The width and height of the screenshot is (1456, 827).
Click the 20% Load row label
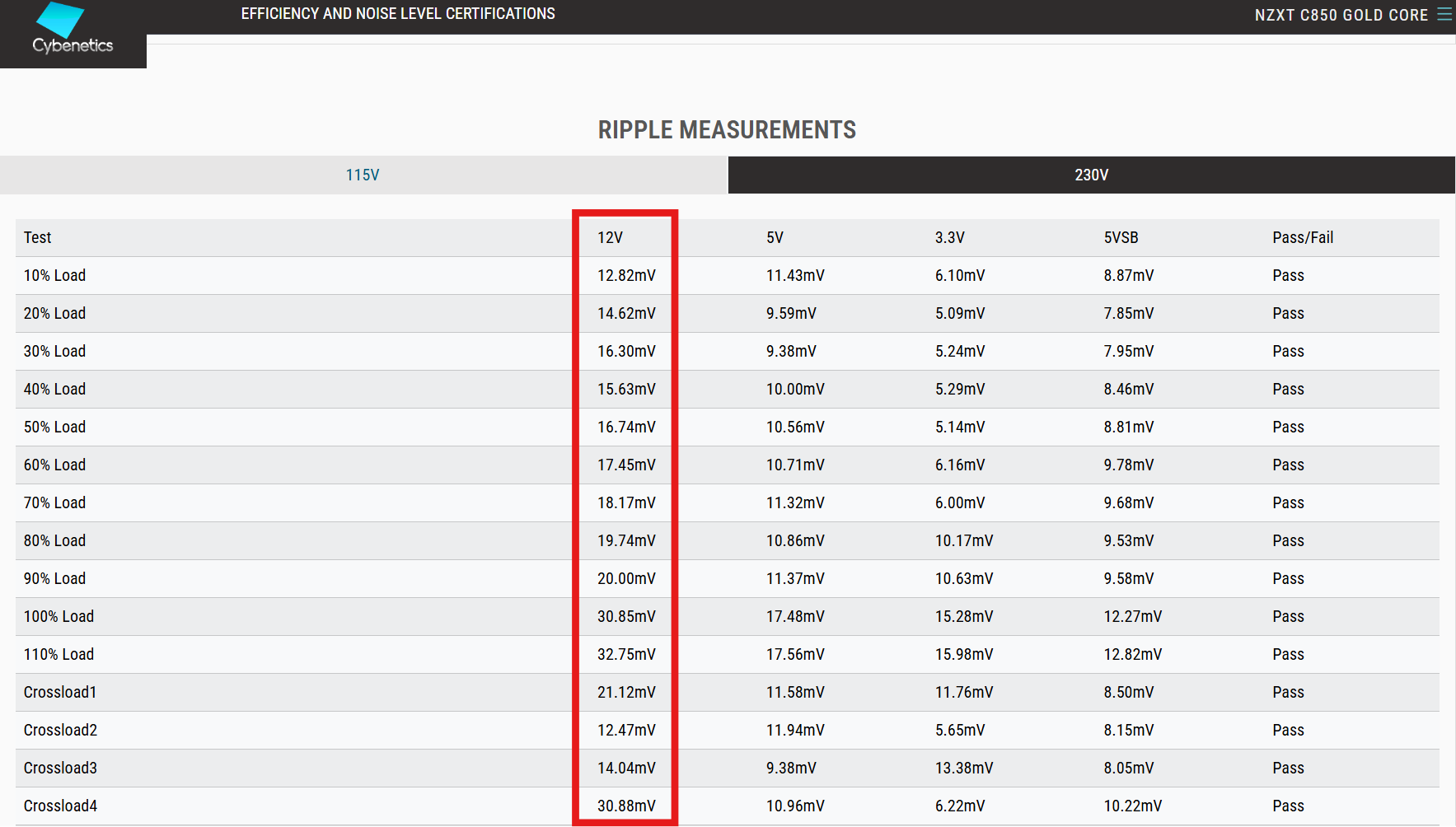pos(54,313)
